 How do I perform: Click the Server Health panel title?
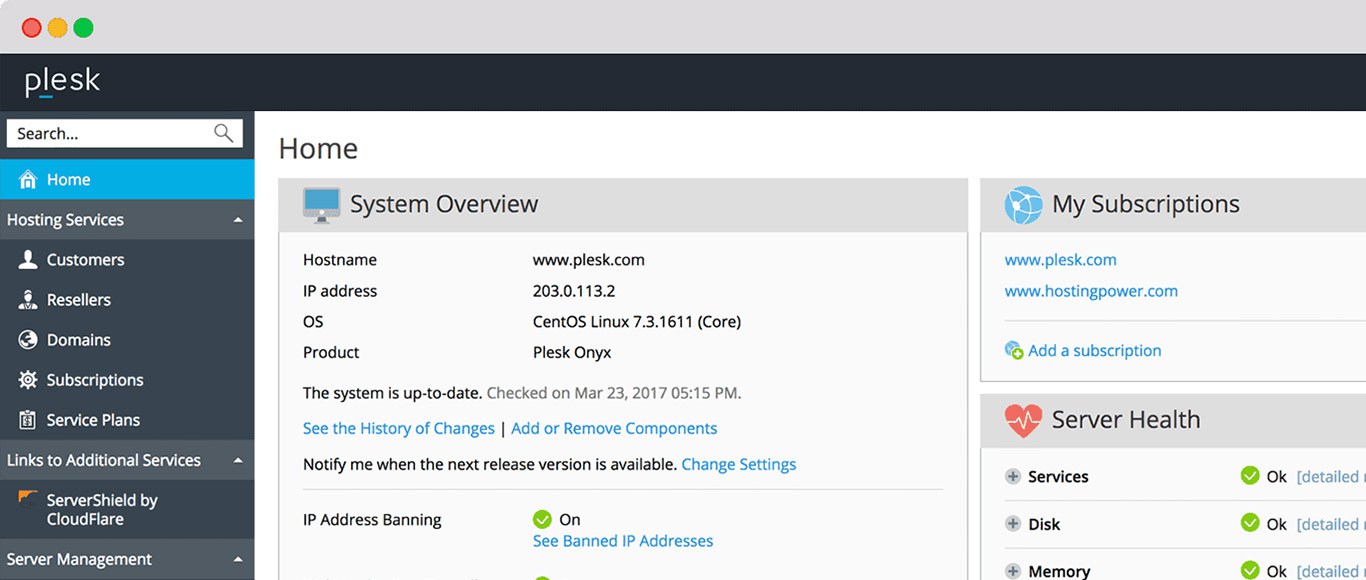pyautogui.click(x=1126, y=420)
